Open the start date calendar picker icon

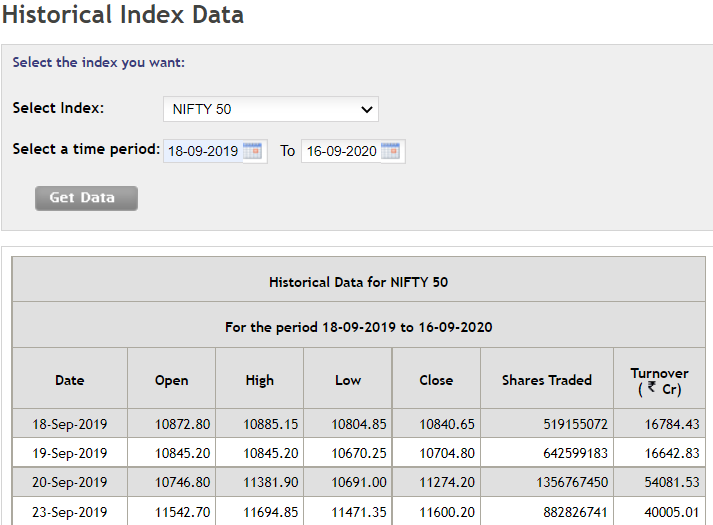pyautogui.click(x=252, y=151)
